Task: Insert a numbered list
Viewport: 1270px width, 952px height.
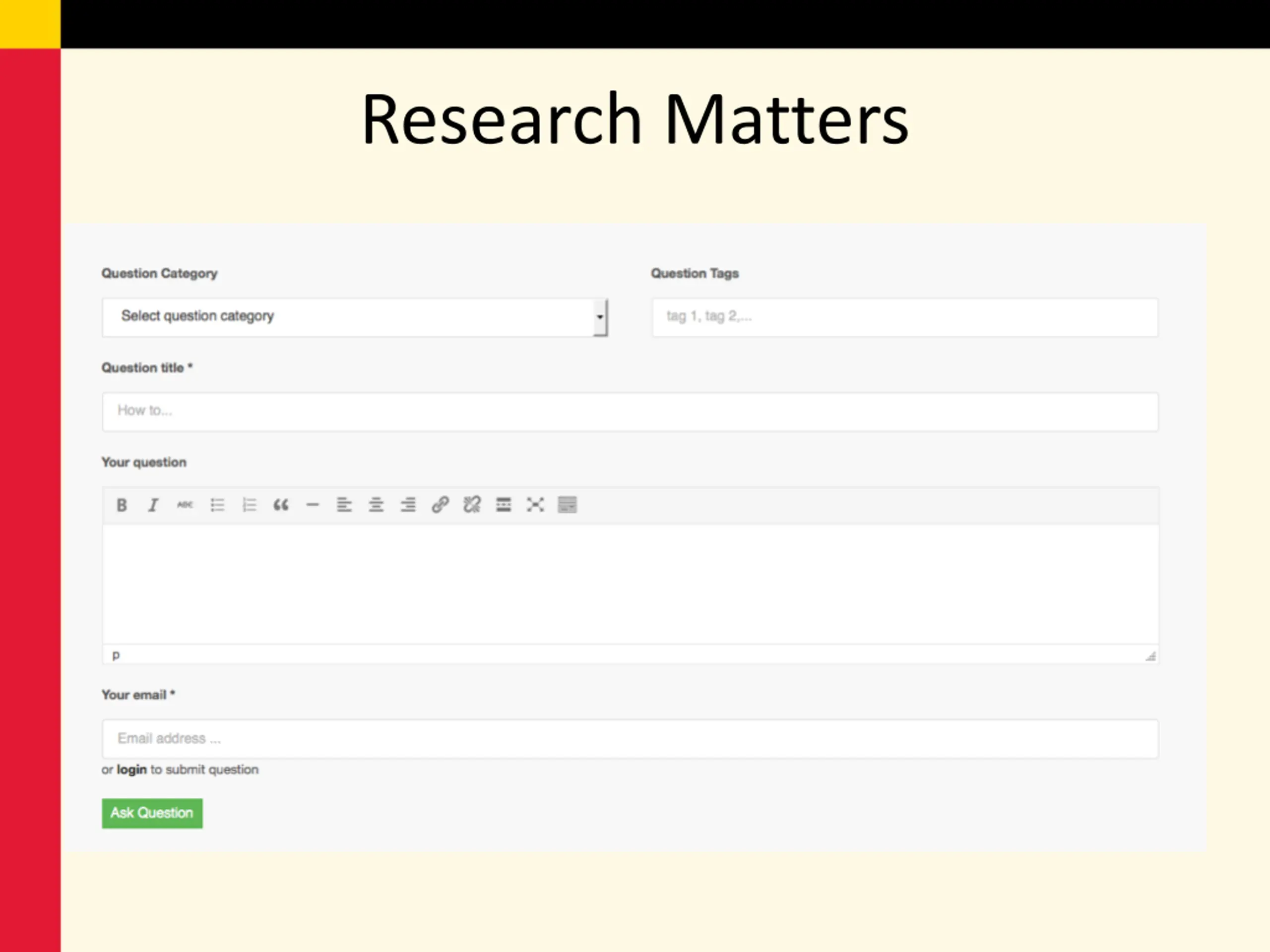Action: [249, 505]
